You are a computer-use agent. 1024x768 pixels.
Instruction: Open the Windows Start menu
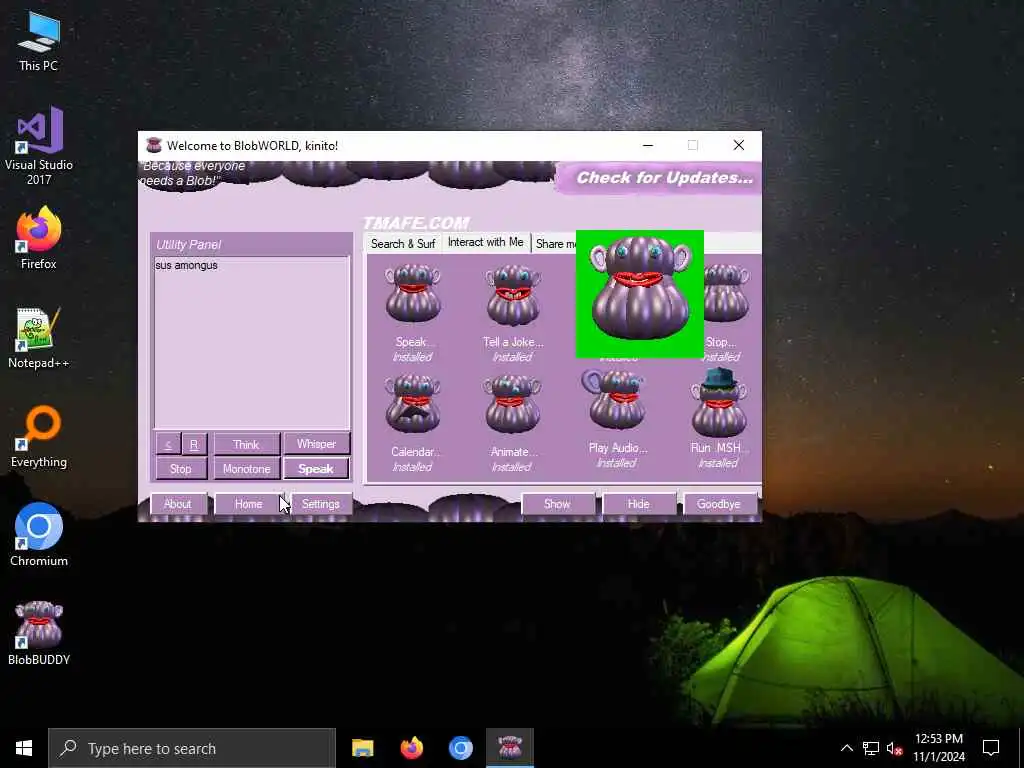(x=24, y=748)
